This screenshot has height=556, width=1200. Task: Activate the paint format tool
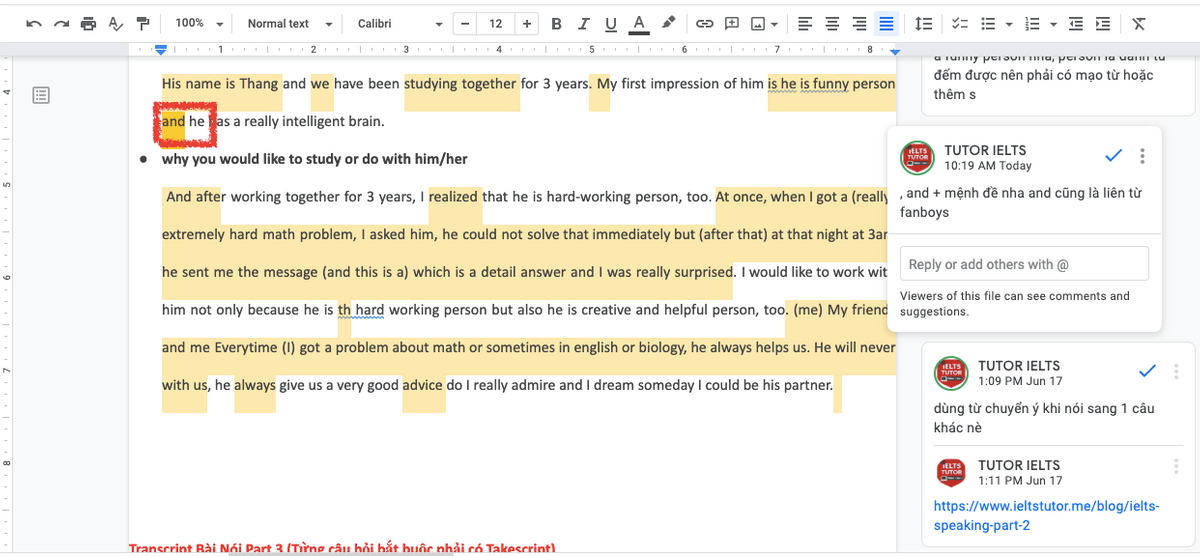143,23
